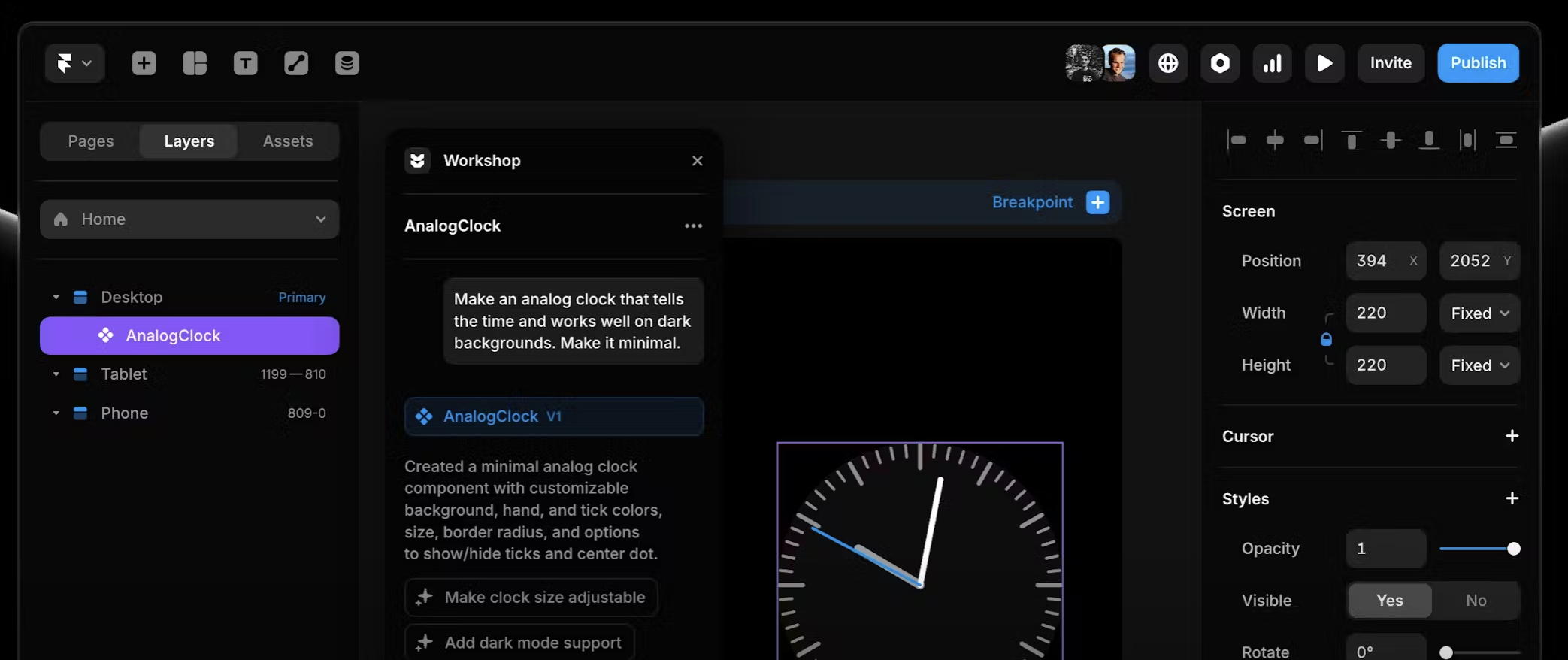1568x660 pixels.
Task: Open the analytics bar chart icon
Action: click(x=1272, y=63)
